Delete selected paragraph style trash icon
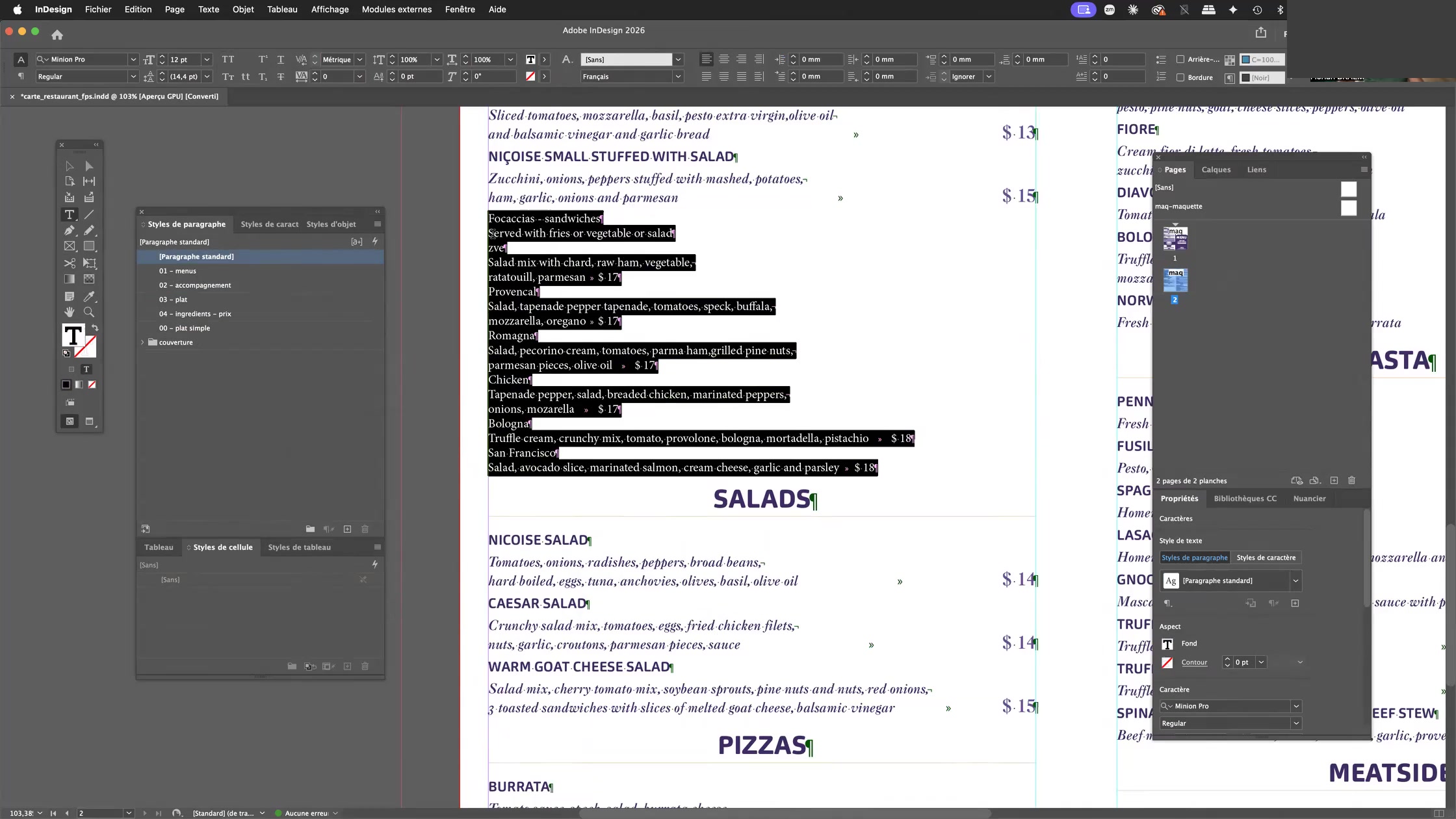1456x819 pixels. (365, 529)
